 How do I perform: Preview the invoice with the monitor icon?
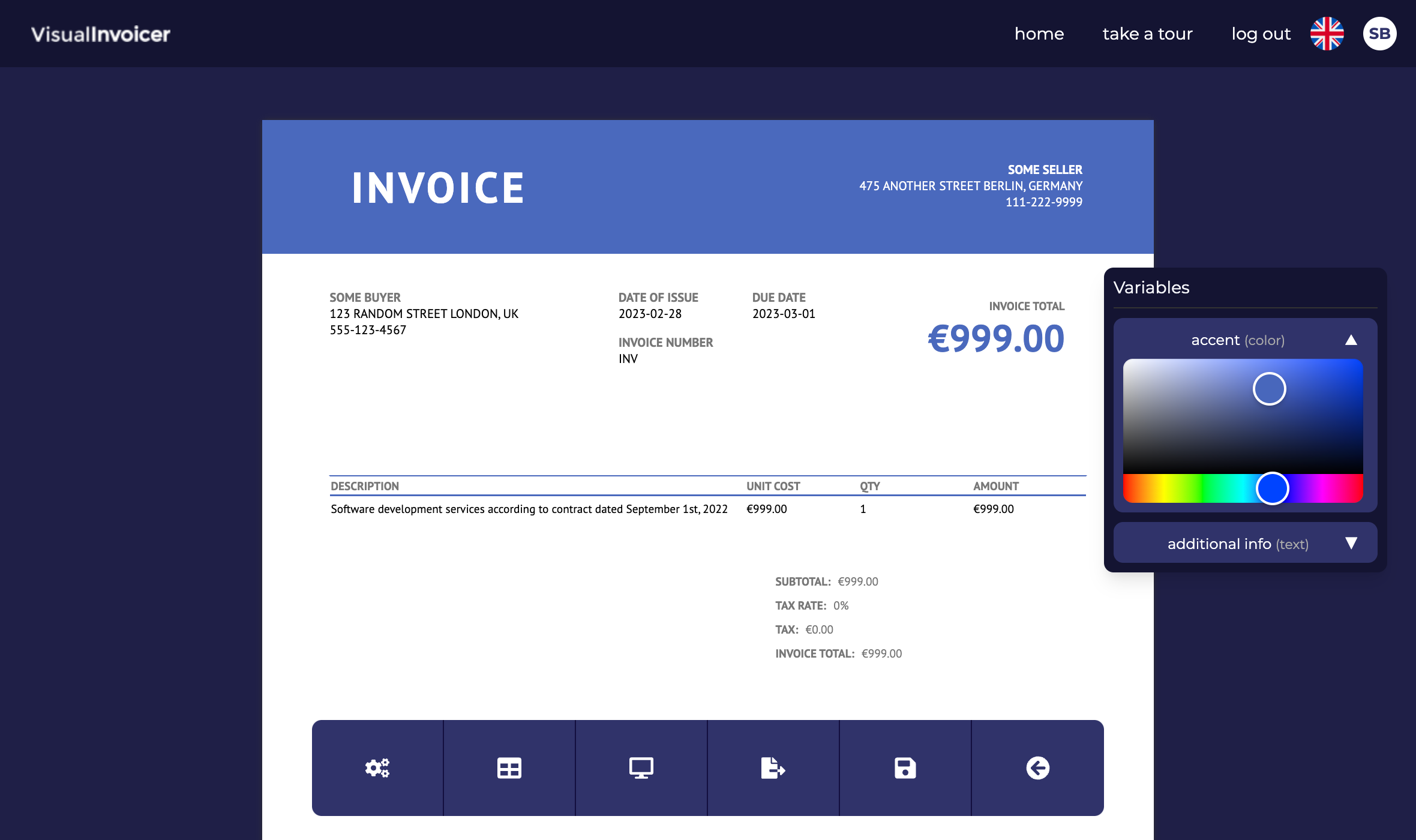click(x=641, y=767)
